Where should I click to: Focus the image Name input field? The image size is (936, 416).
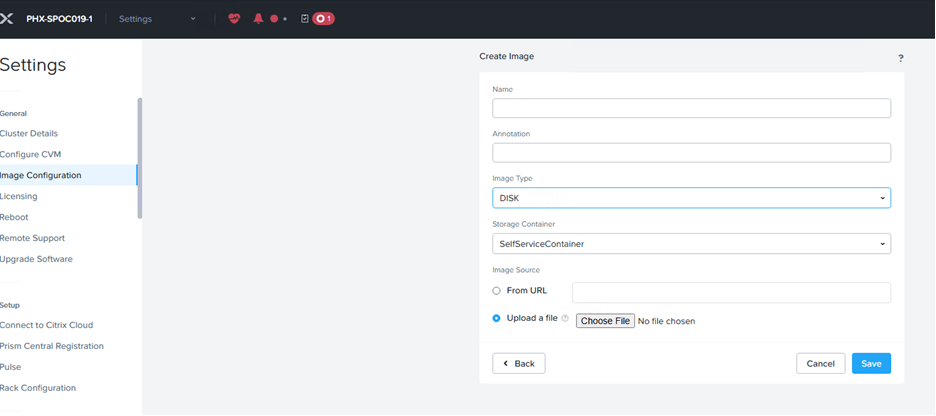(691, 108)
